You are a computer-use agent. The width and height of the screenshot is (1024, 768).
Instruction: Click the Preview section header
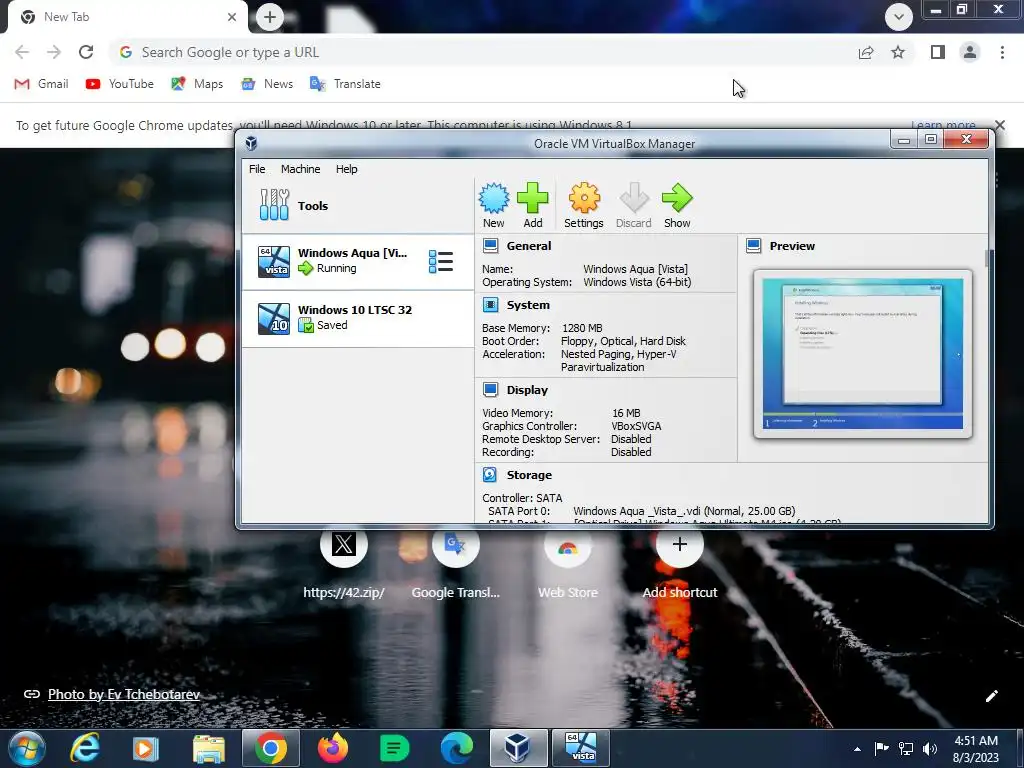[792, 246]
